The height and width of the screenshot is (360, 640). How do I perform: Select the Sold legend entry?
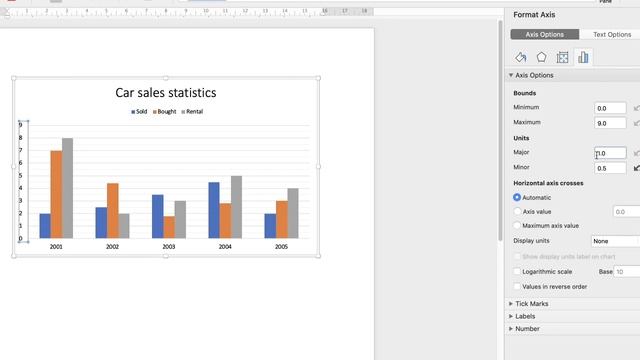(139, 111)
